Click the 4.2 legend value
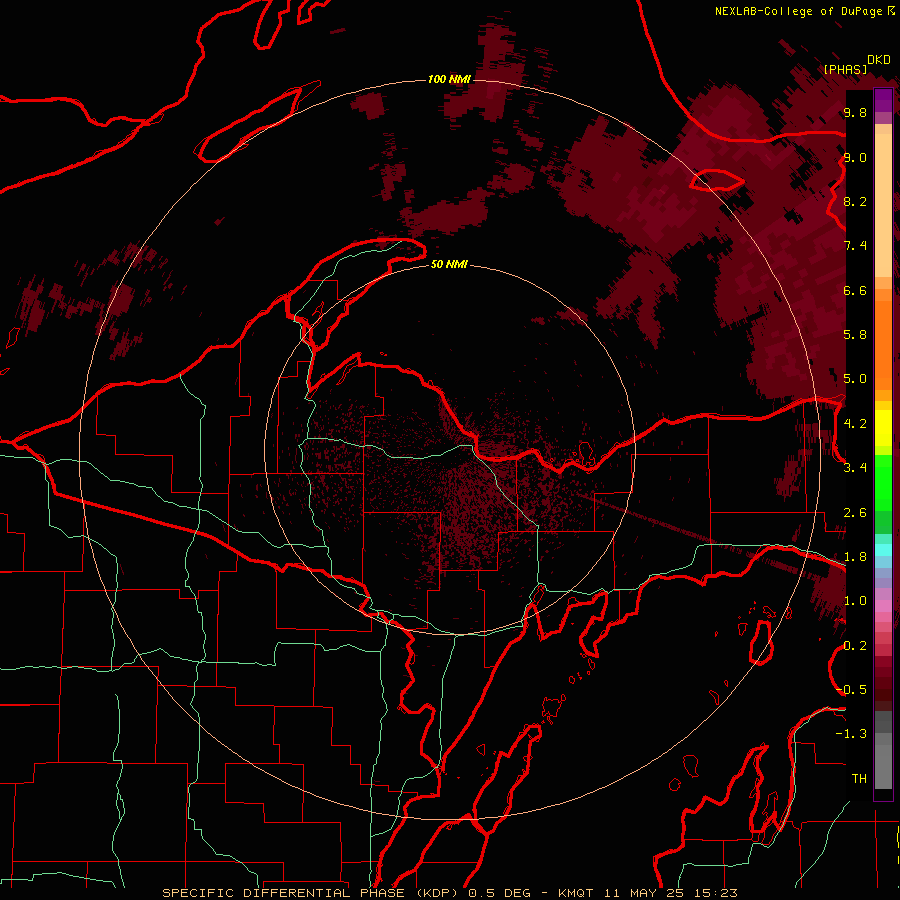900x900 pixels. coord(855,424)
